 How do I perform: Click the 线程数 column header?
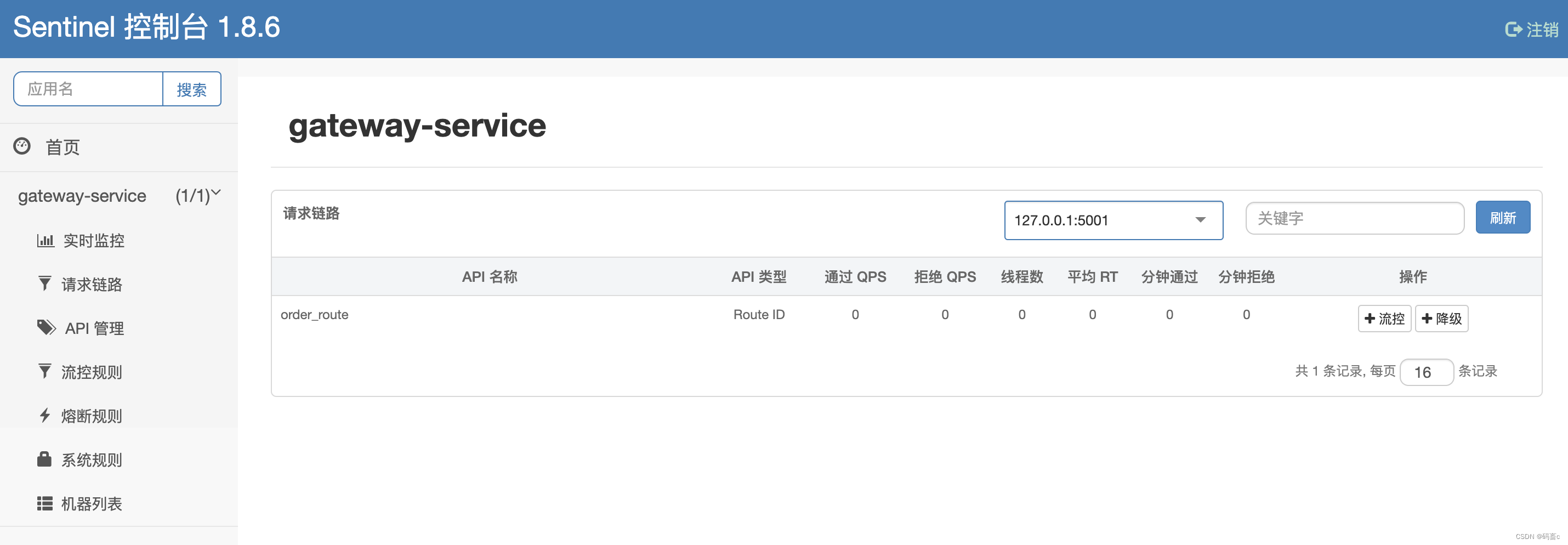coord(1022,276)
